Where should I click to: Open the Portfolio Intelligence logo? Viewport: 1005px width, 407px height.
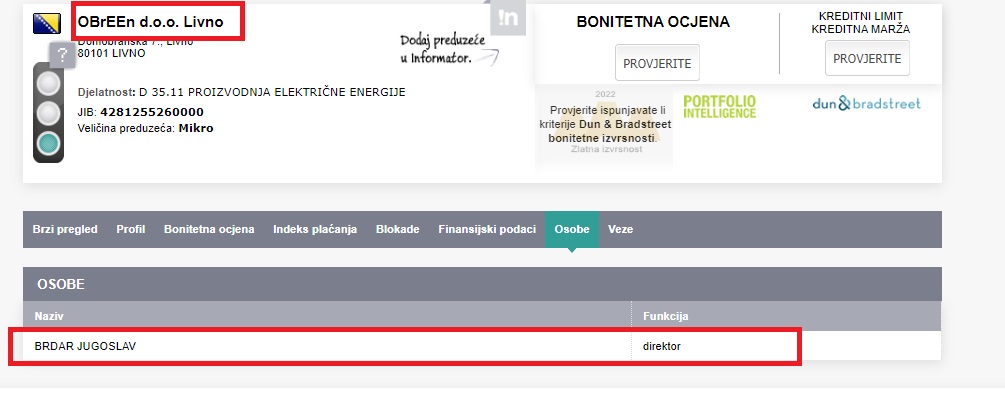click(720, 106)
